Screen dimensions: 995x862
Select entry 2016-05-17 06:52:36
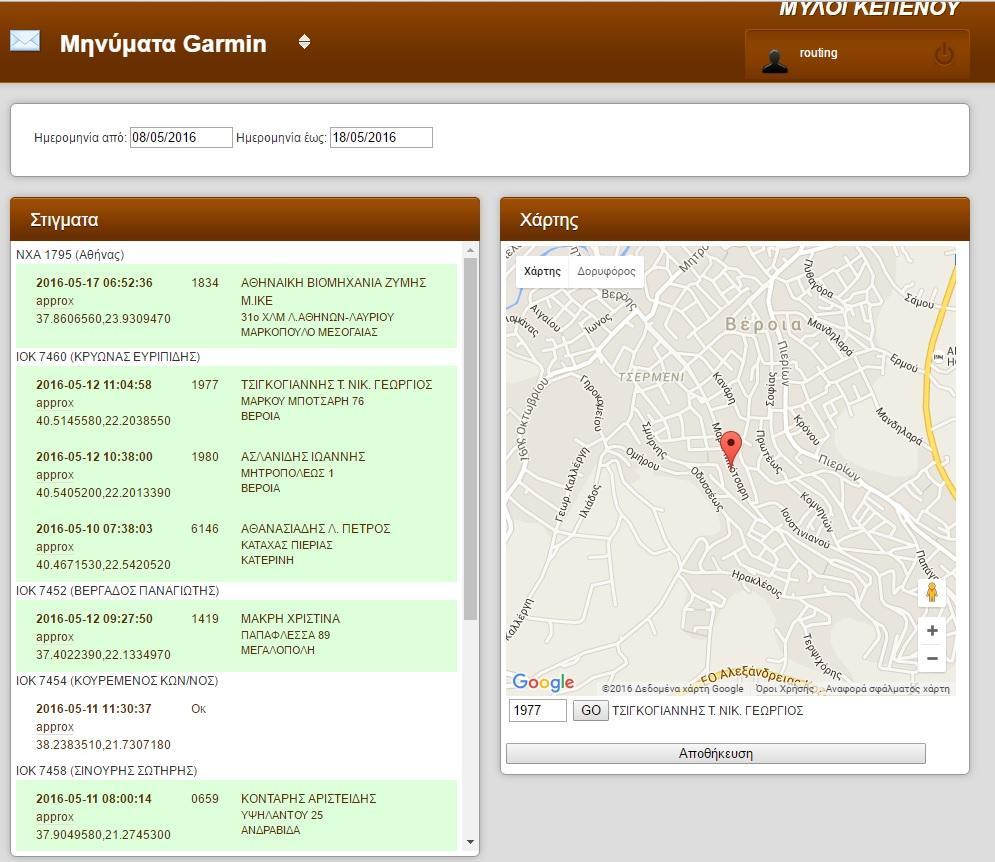click(236, 306)
